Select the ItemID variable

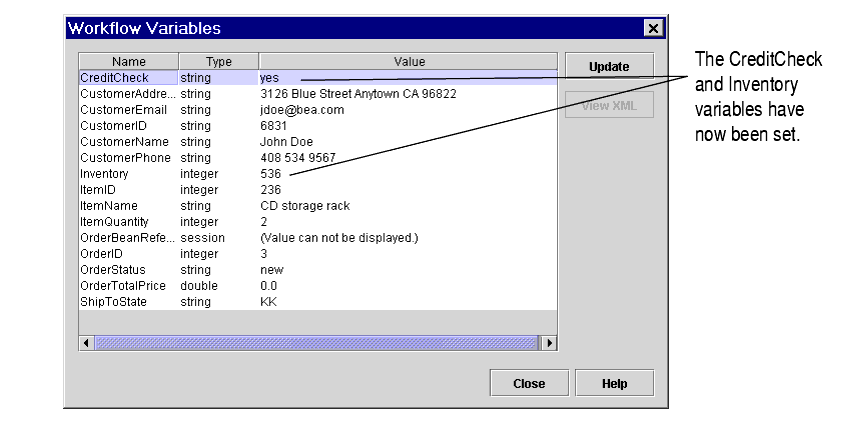click(x=98, y=190)
